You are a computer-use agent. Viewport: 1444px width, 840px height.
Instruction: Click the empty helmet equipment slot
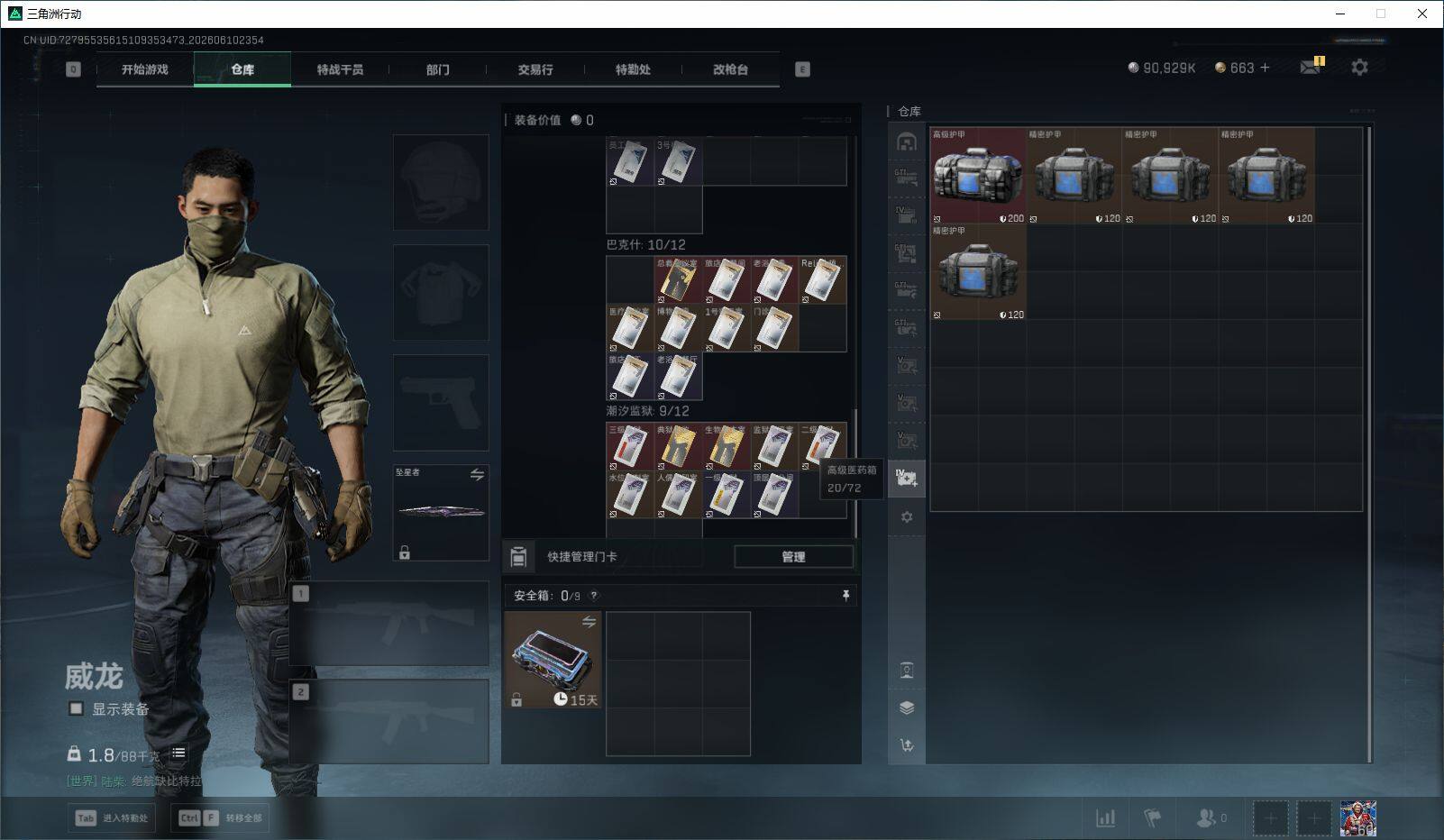click(441, 182)
